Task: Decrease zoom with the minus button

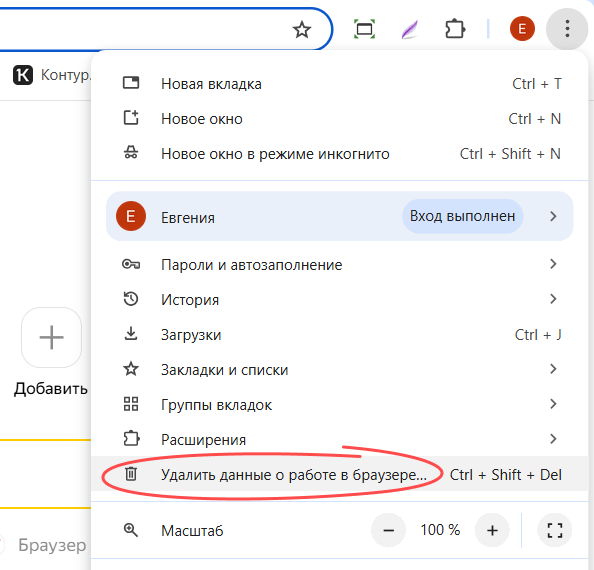Action: pos(388,530)
